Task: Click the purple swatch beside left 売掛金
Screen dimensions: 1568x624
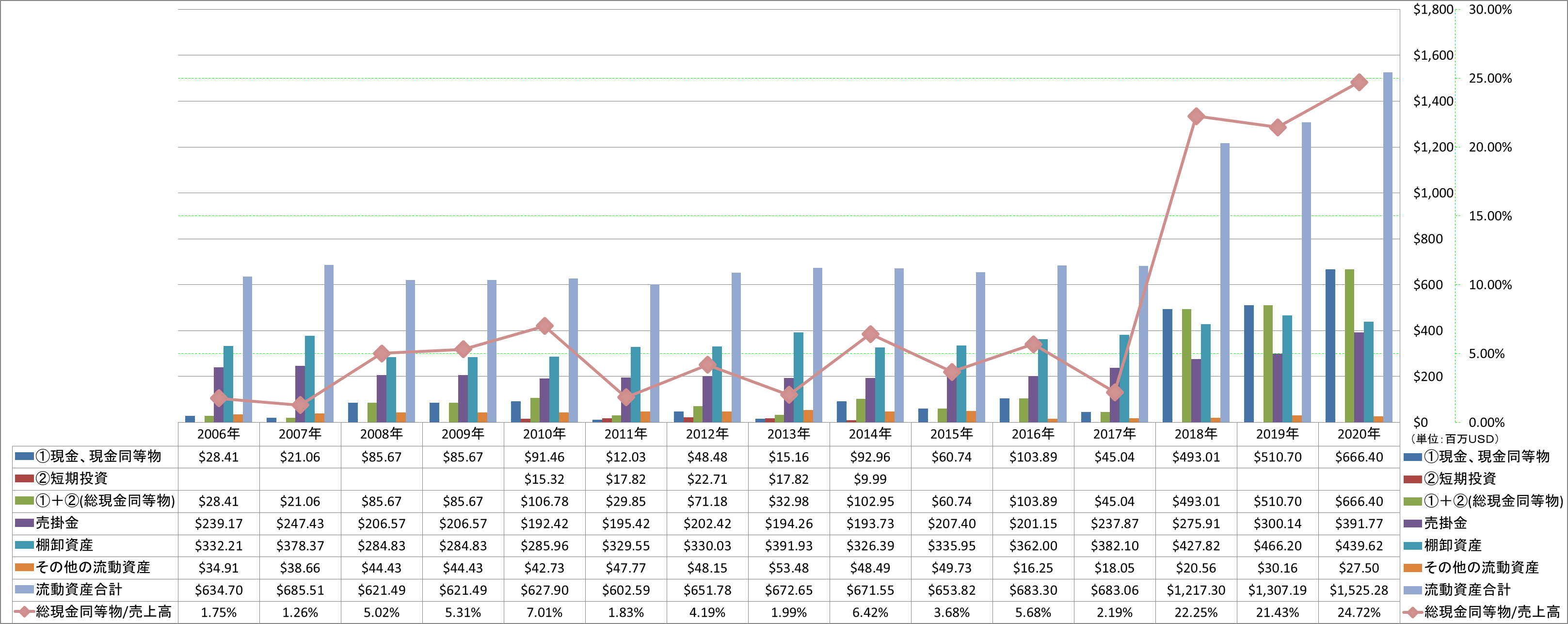Action: (x=24, y=523)
